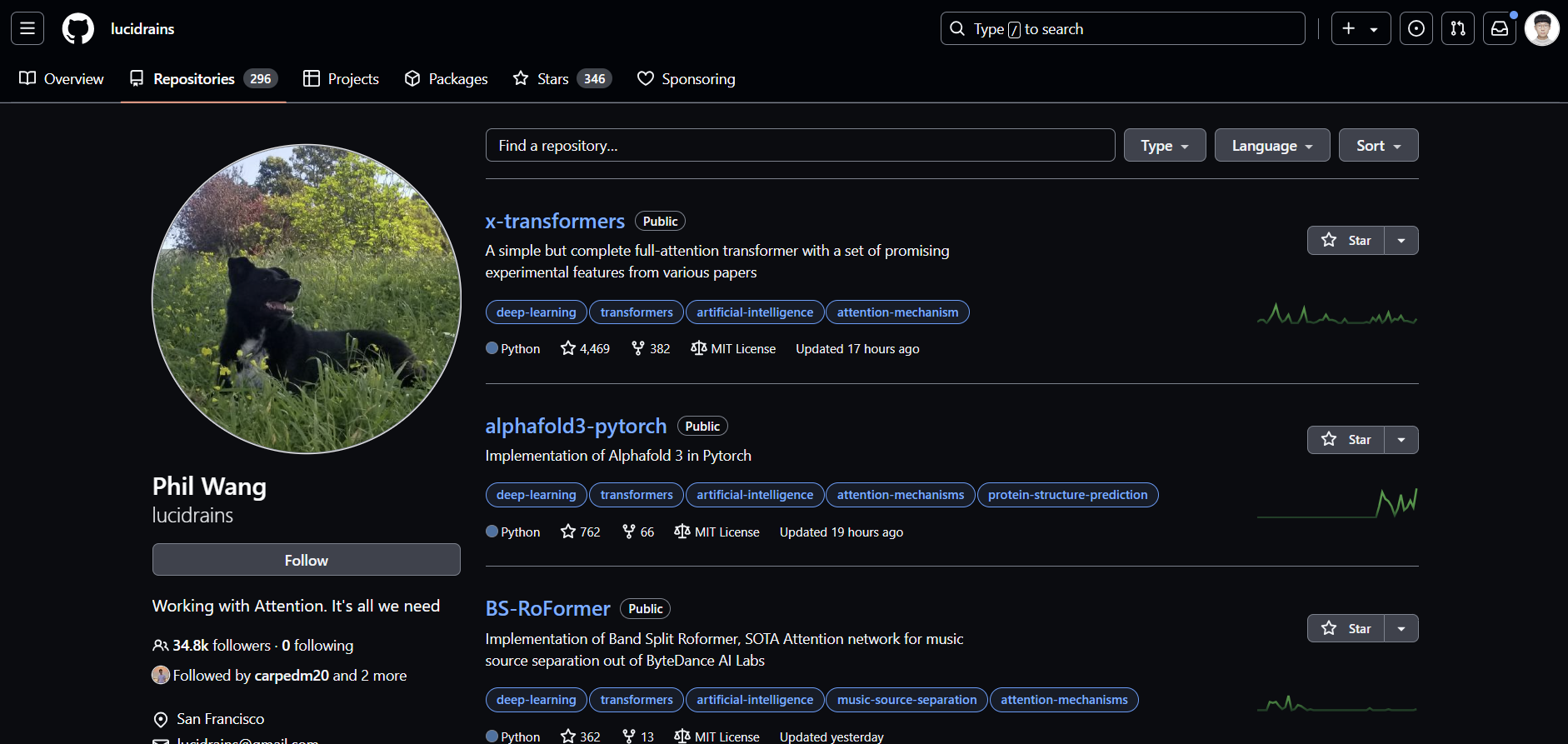
Task: Click the lucidrains username in header
Action: pos(142,28)
